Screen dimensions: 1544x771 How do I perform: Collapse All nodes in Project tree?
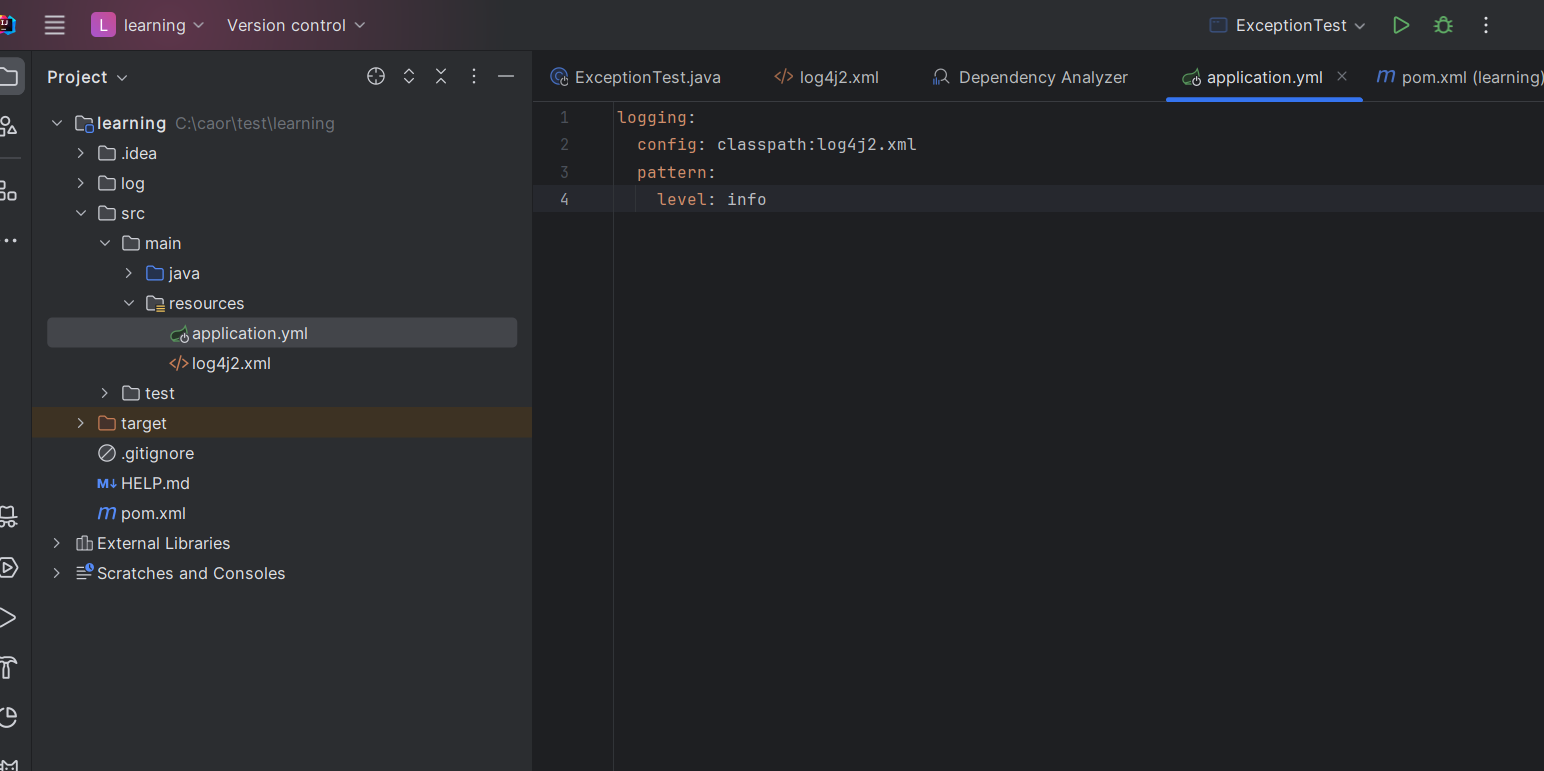pos(441,75)
